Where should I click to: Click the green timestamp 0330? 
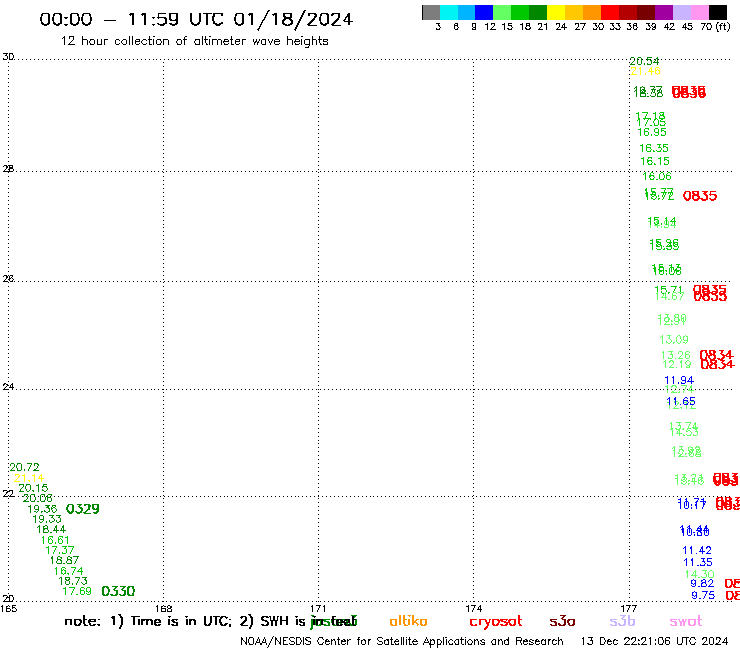[x=118, y=591]
